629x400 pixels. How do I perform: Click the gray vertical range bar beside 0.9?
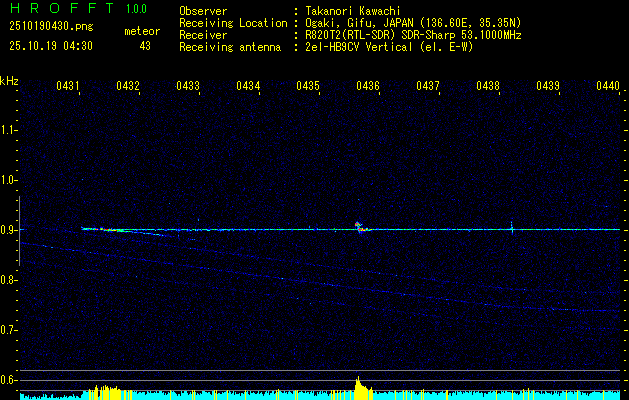[19, 230]
